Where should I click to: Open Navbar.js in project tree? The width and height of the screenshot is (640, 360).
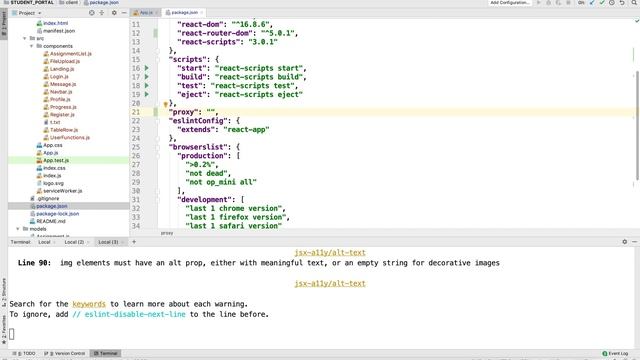tap(58, 92)
